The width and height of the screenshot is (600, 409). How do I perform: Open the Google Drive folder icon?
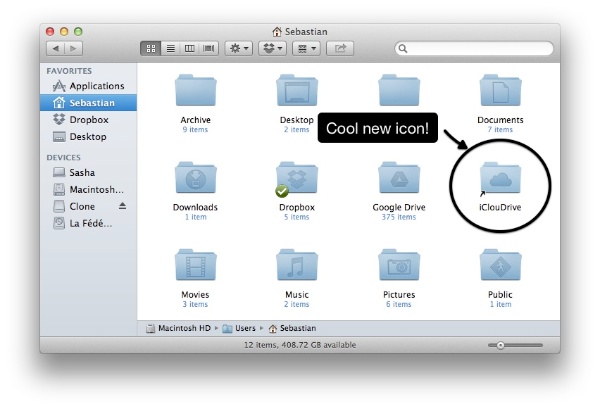399,178
